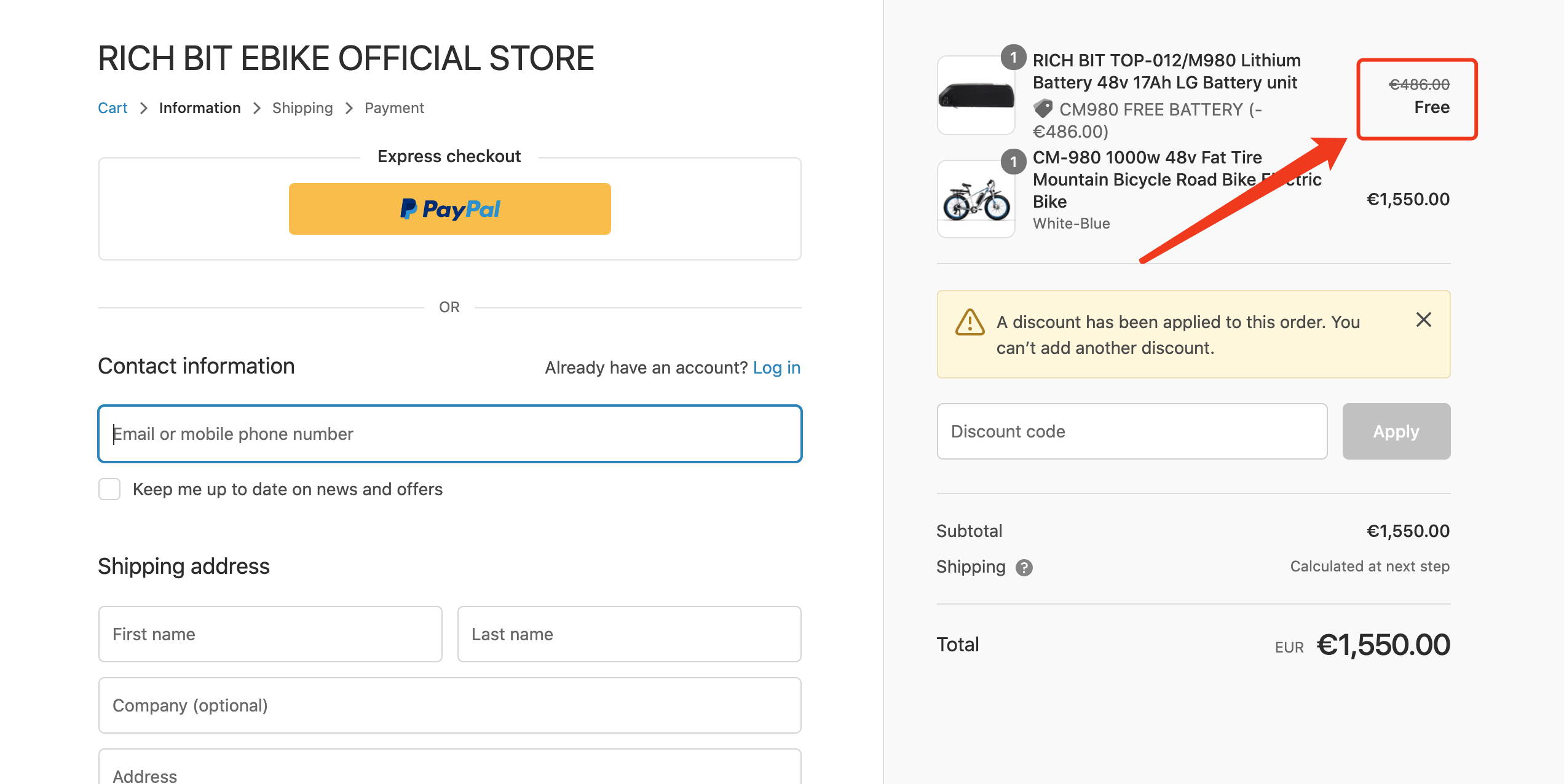Viewport: 1564px width, 784px height.
Task: Click the shipping help question mark icon
Action: pos(1024,567)
